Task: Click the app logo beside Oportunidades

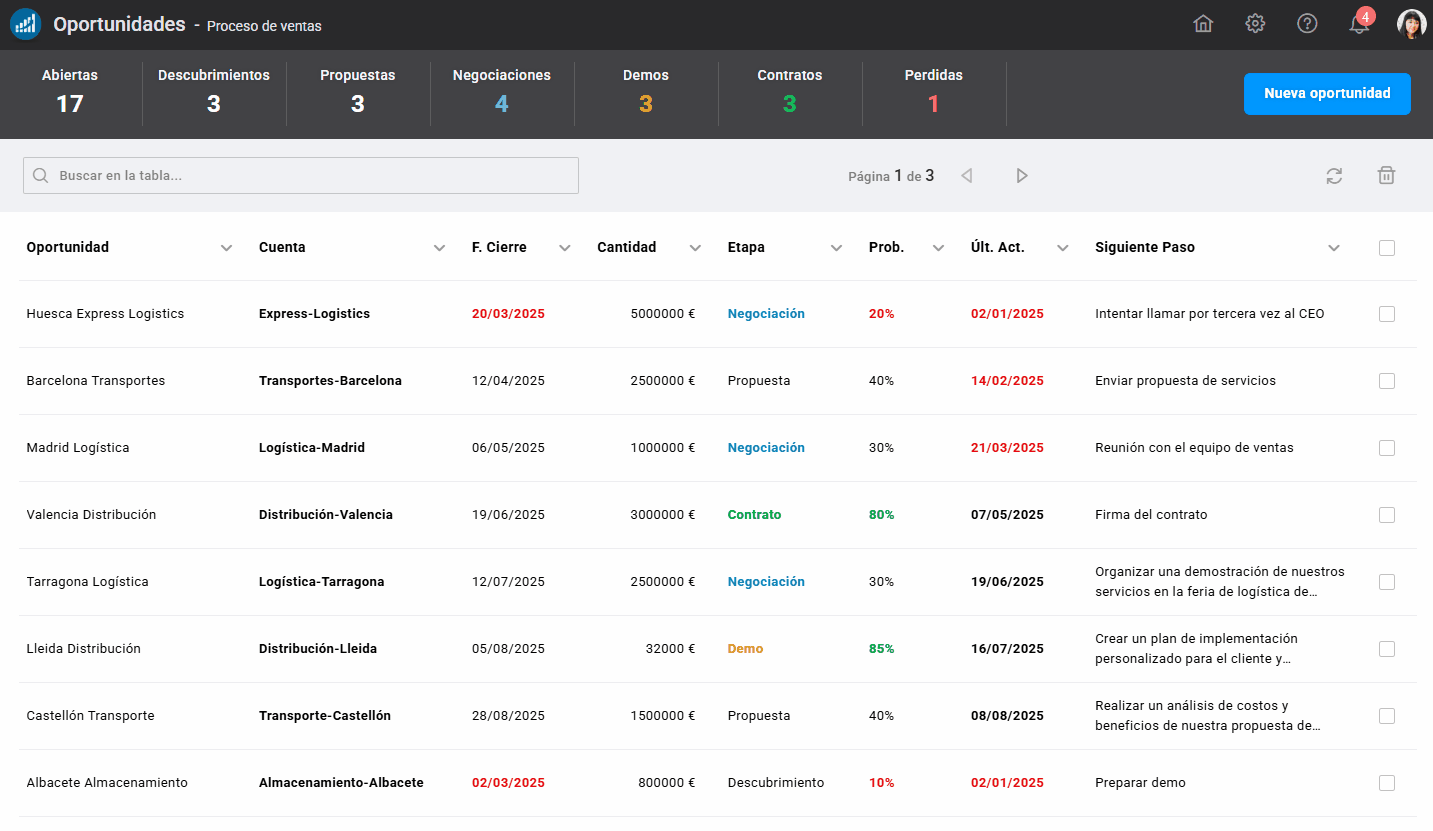Action: (25, 23)
